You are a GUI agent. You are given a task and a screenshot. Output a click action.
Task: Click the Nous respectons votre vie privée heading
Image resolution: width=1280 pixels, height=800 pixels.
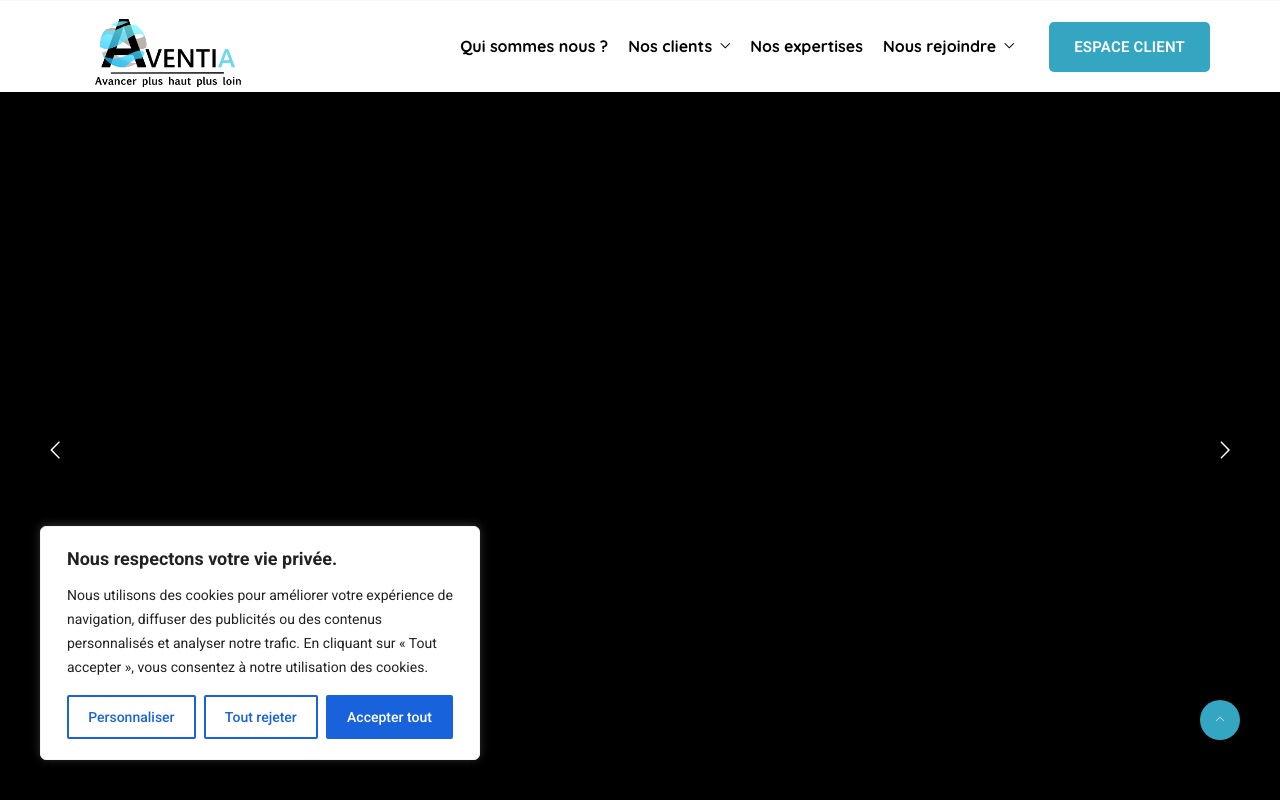pyautogui.click(x=202, y=559)
